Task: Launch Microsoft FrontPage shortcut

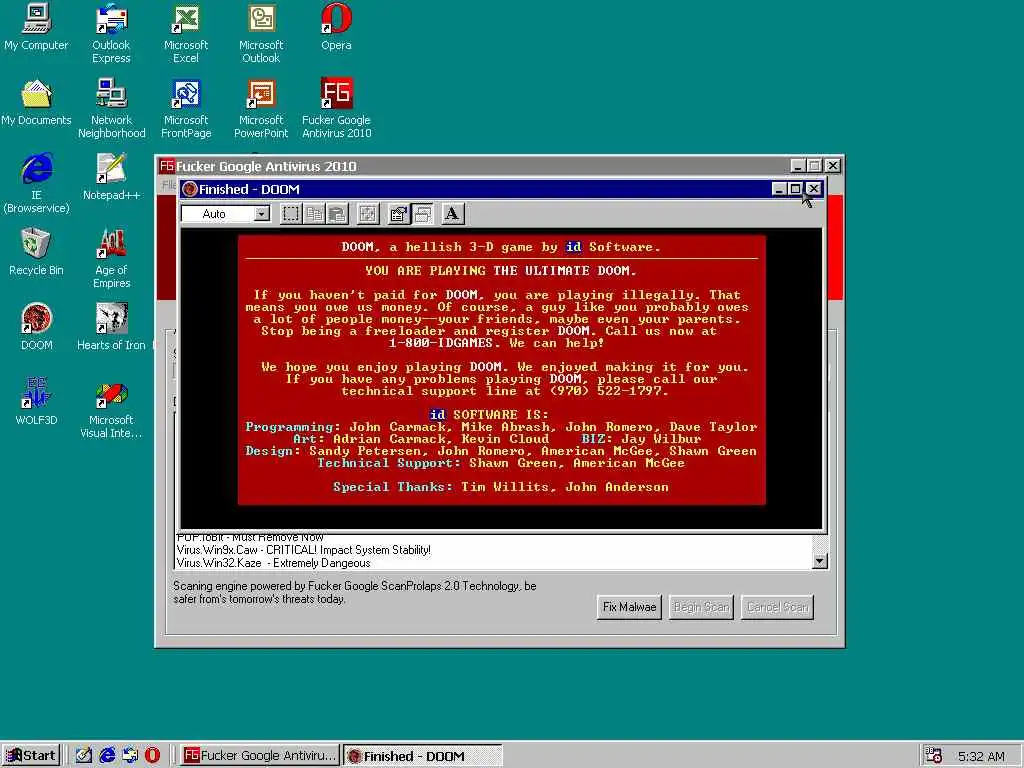Action: (185, 108)
